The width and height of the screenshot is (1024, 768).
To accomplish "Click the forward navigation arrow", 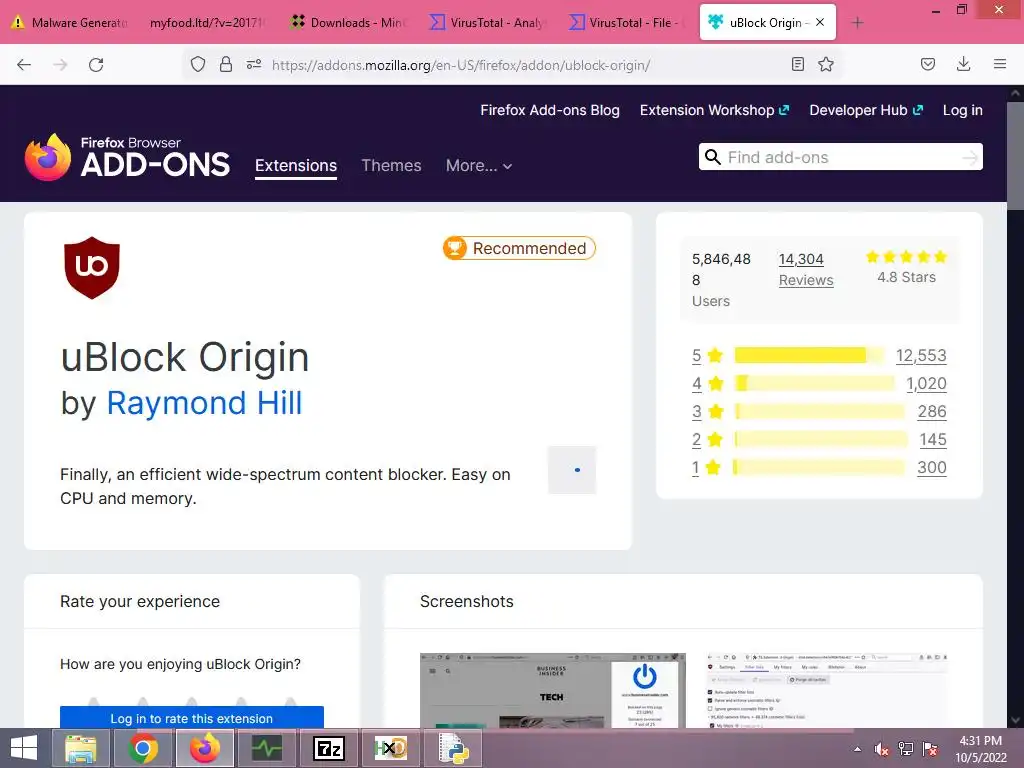I will (60, 65).
